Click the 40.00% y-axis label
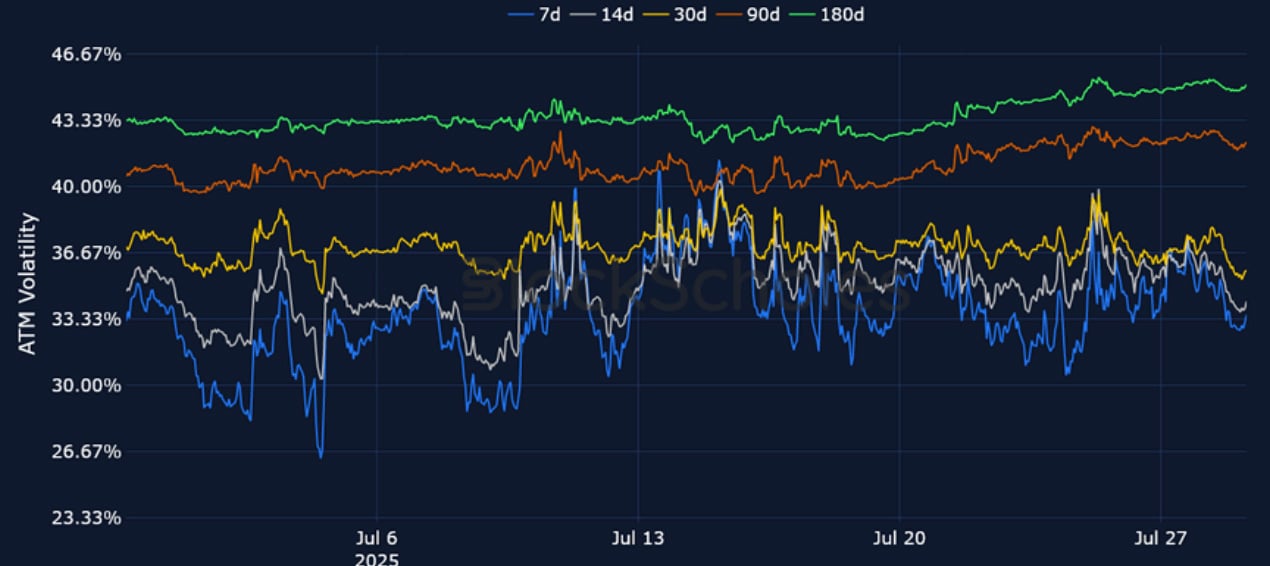Viewport: 1270px width, 566px height. click(x=86, y=186)
